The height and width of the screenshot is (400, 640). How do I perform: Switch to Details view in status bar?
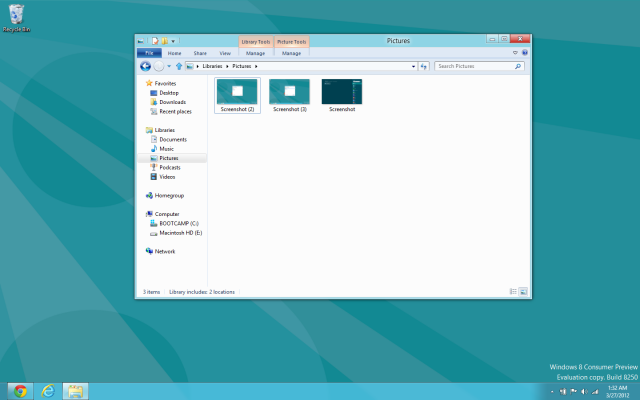(x=513, y=291)
